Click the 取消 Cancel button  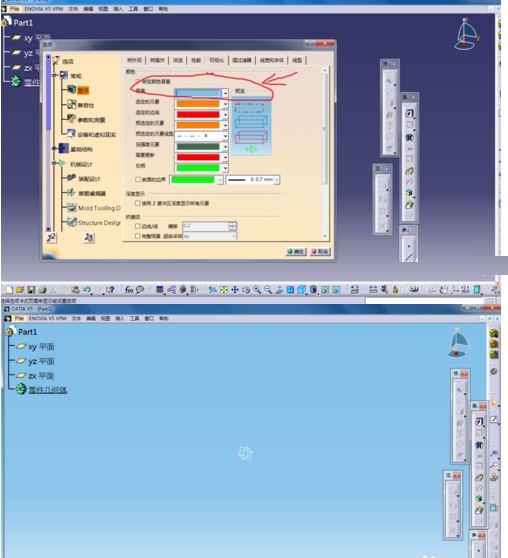tap(320, 252)
